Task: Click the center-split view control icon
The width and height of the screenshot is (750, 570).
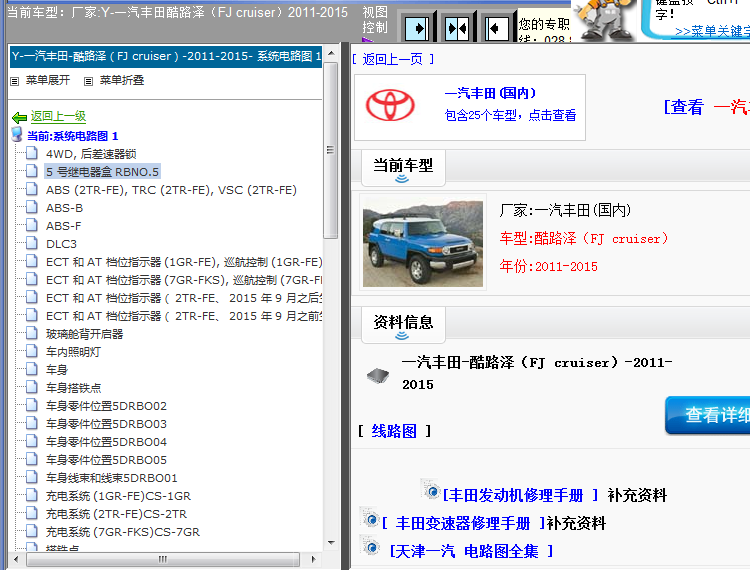Action: click(457, 29)
